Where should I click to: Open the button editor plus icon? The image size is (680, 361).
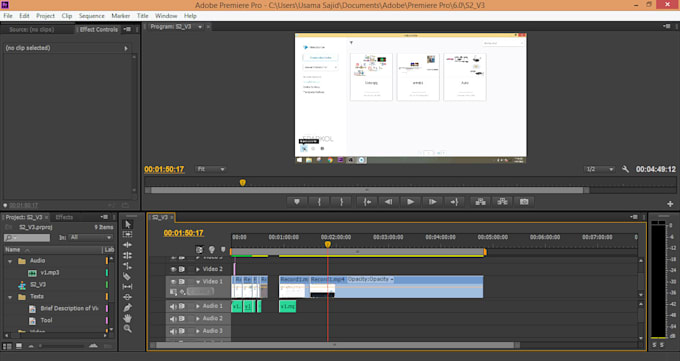[x=670, y=203]
